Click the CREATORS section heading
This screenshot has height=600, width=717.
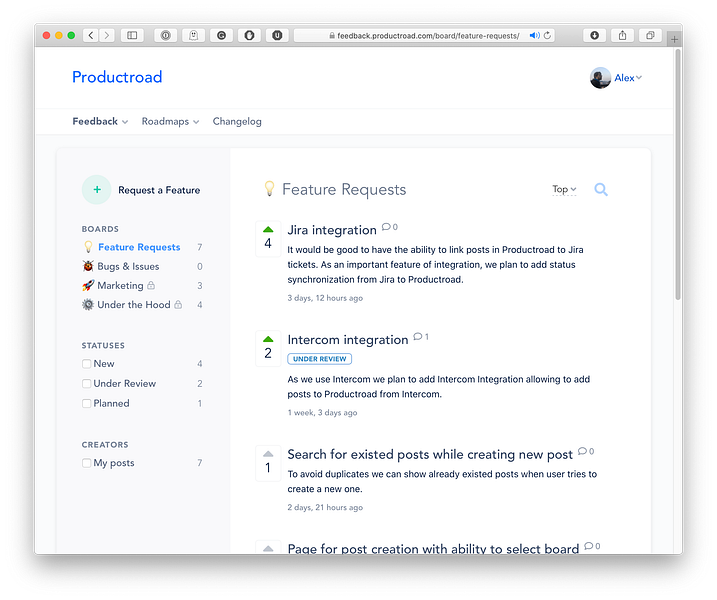click(105, 445)
